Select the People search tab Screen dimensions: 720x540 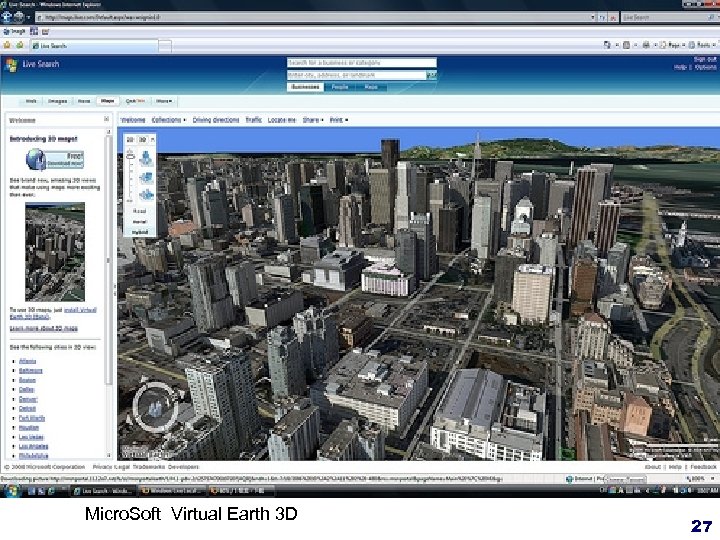point(340,87)
